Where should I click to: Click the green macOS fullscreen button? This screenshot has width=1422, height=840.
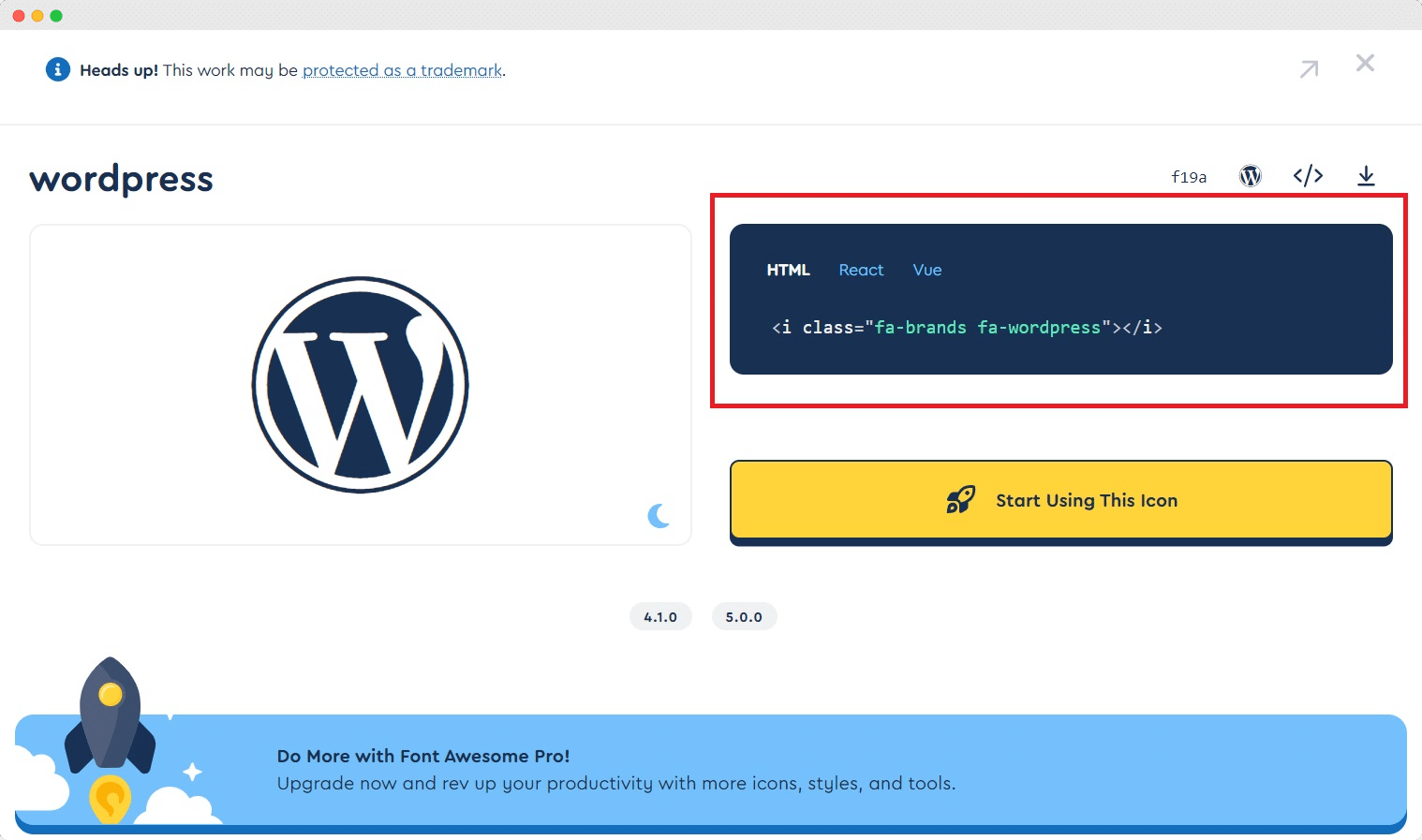pos(56,16)
